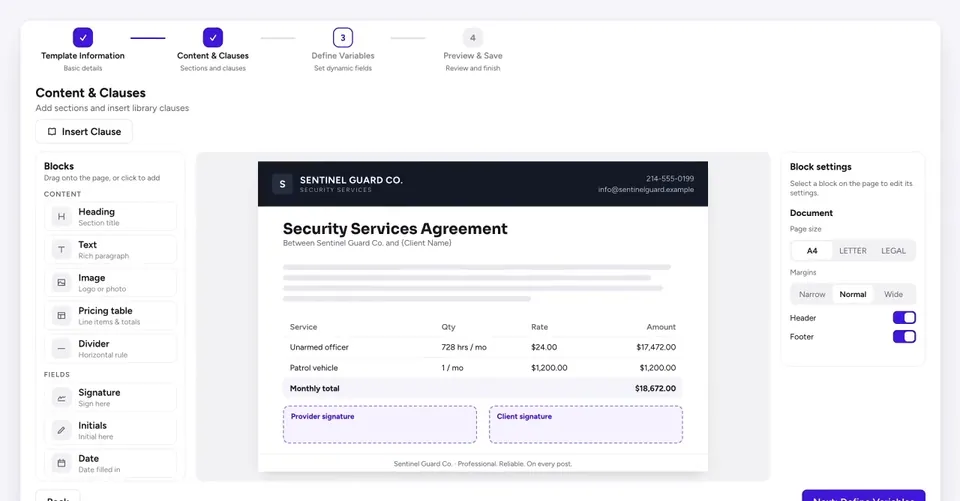This screenshot has height=501, width=960.
Task: Click the phone number 214-555-0199
Action: coord(670,179)
